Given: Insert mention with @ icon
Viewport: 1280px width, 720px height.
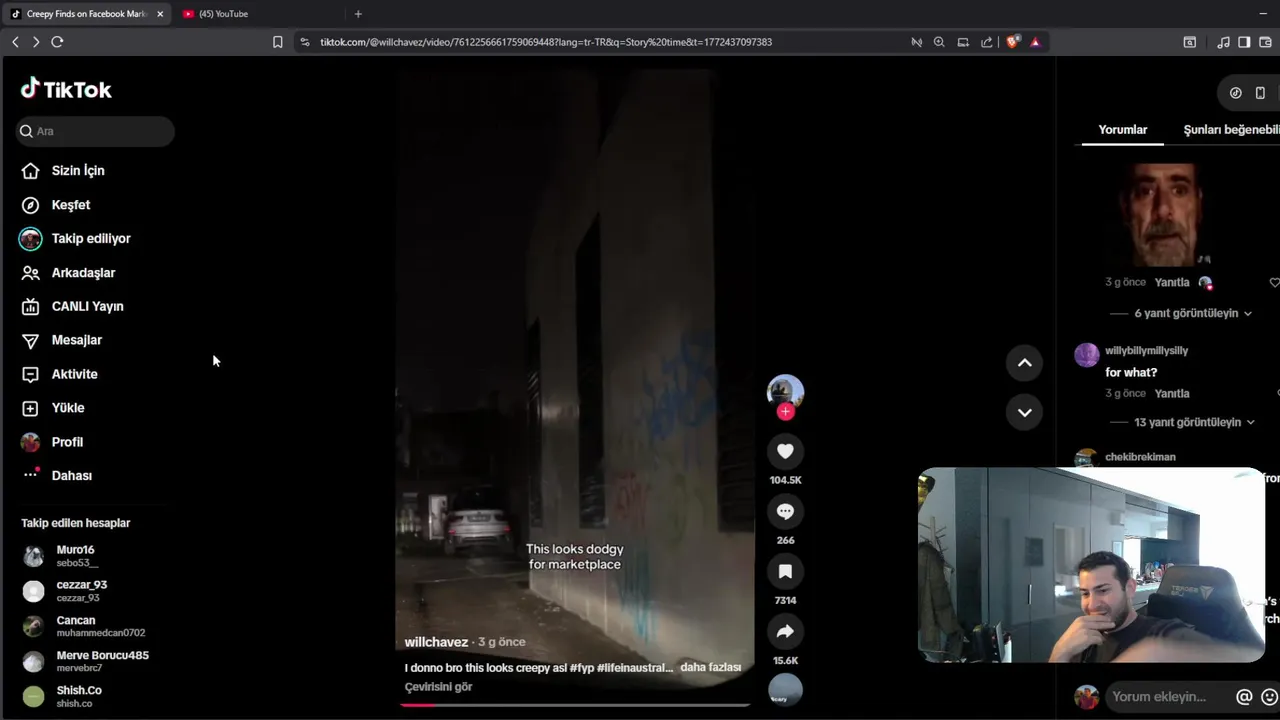Looking at the screenshot, I should 1244,697.
